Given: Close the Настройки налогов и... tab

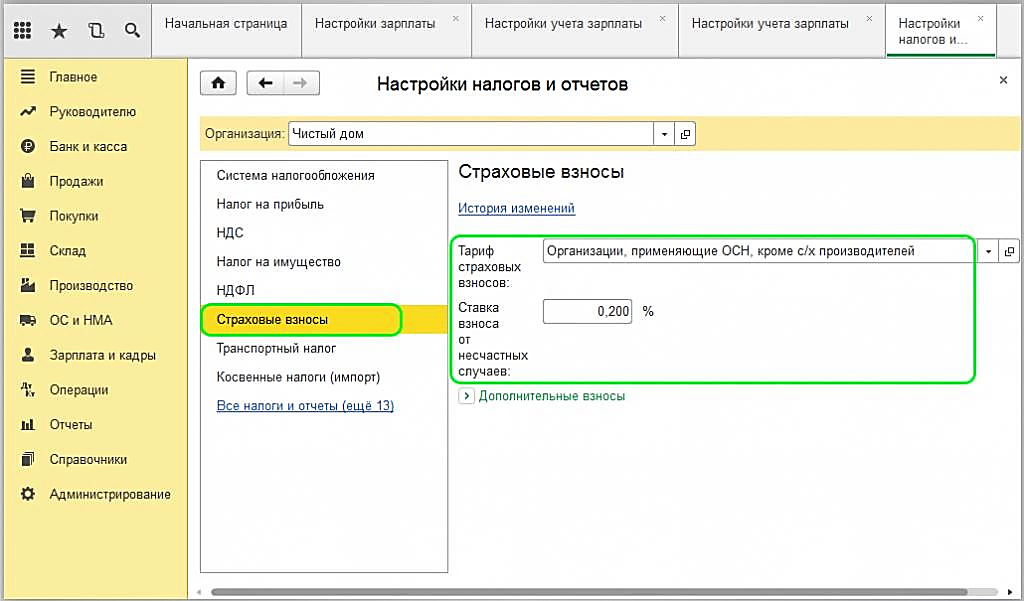Looking at the screenshot, I should click(x=980, y=19).
